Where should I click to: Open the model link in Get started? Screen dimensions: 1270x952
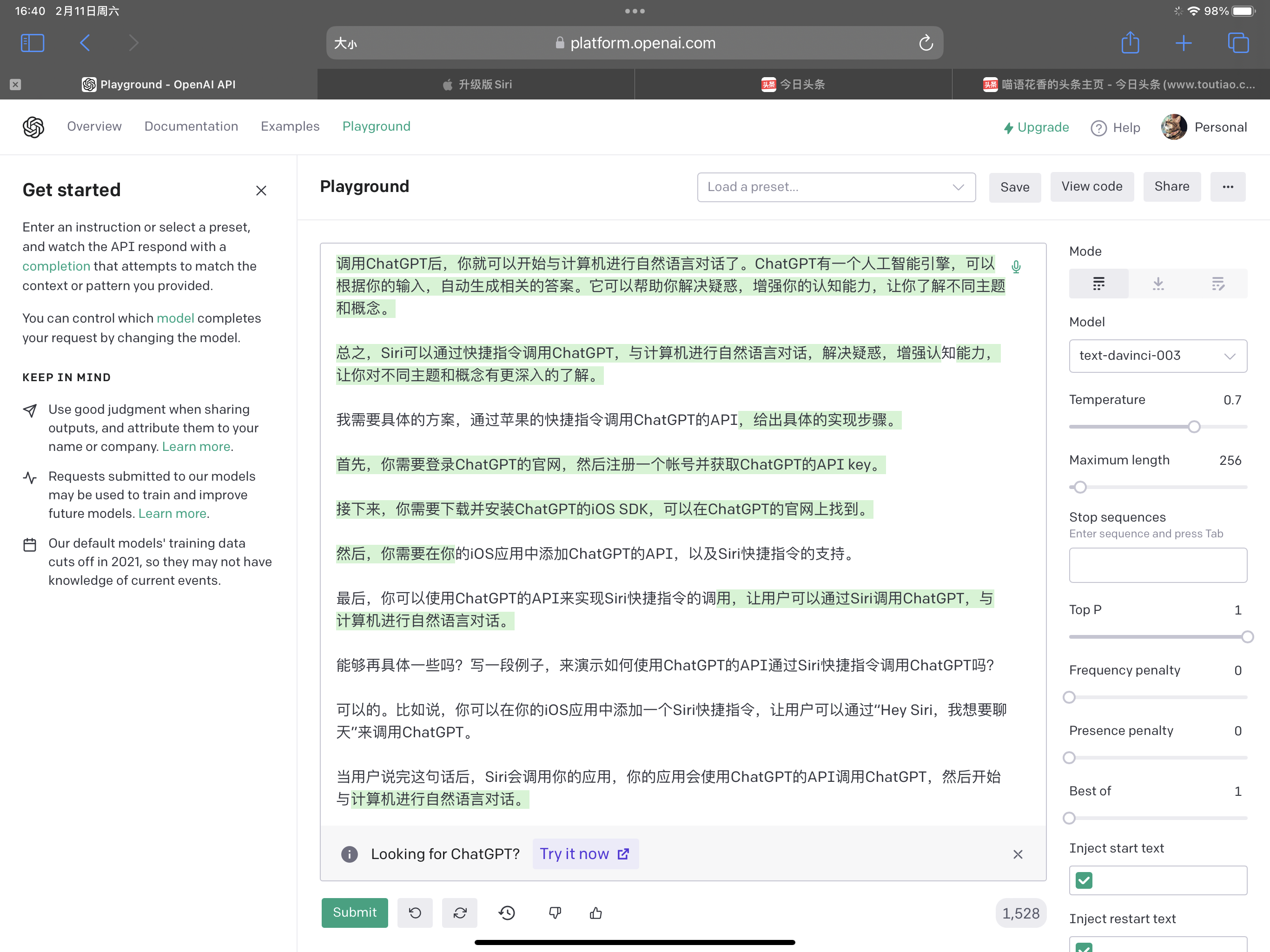coord(175,318)
